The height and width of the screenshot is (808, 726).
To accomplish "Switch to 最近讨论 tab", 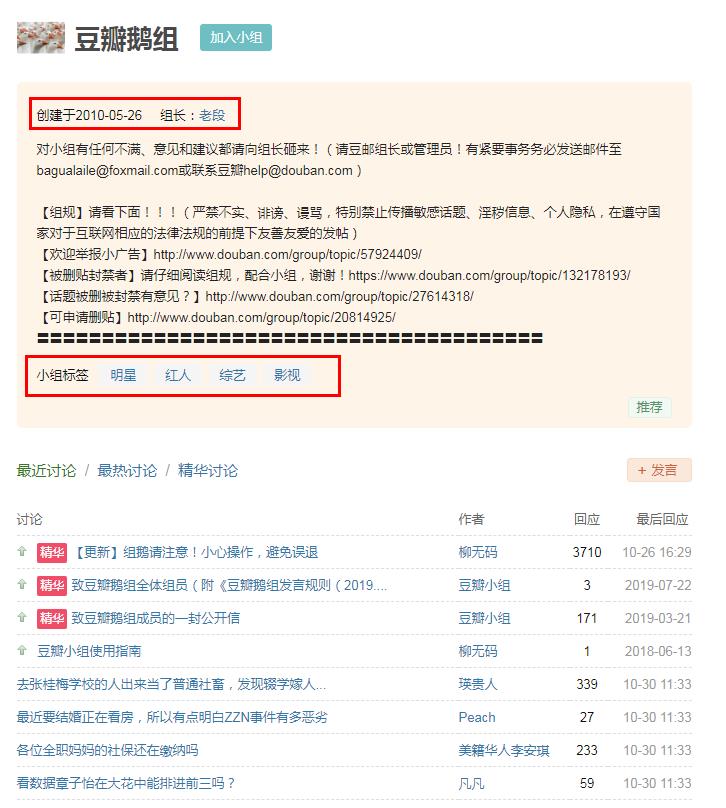I will (x=46, y=470).
